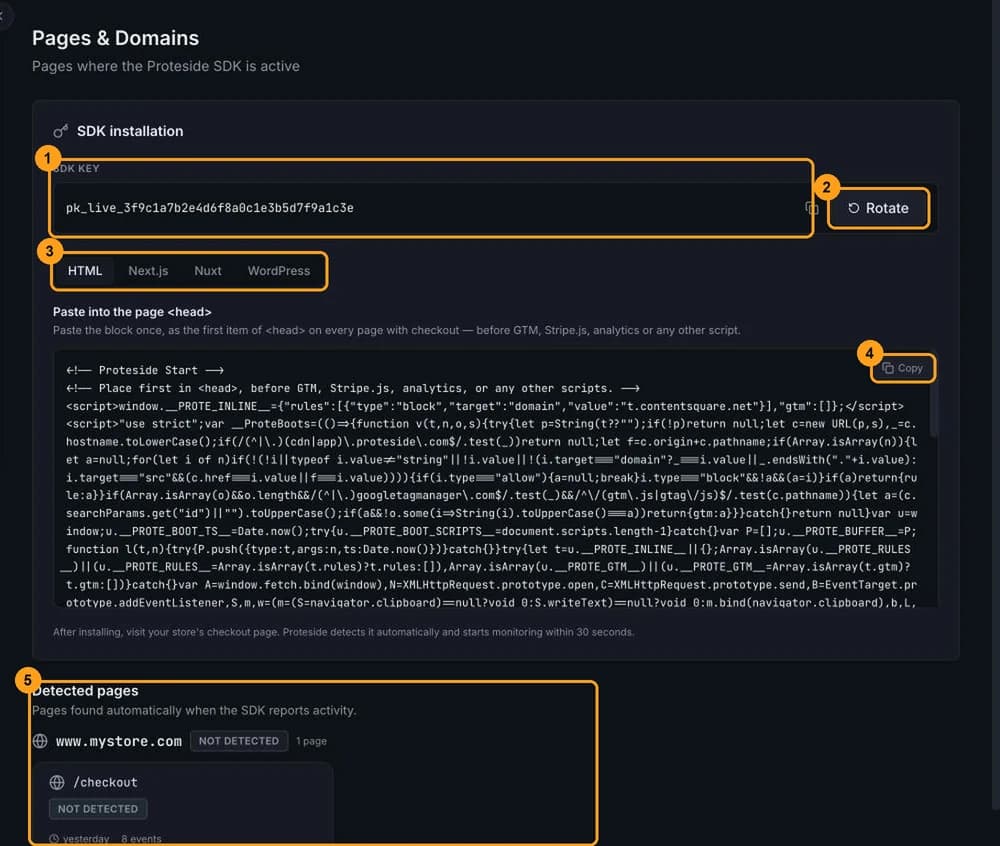
Task: Click the '1 page' count label
Action: (311, 741)
